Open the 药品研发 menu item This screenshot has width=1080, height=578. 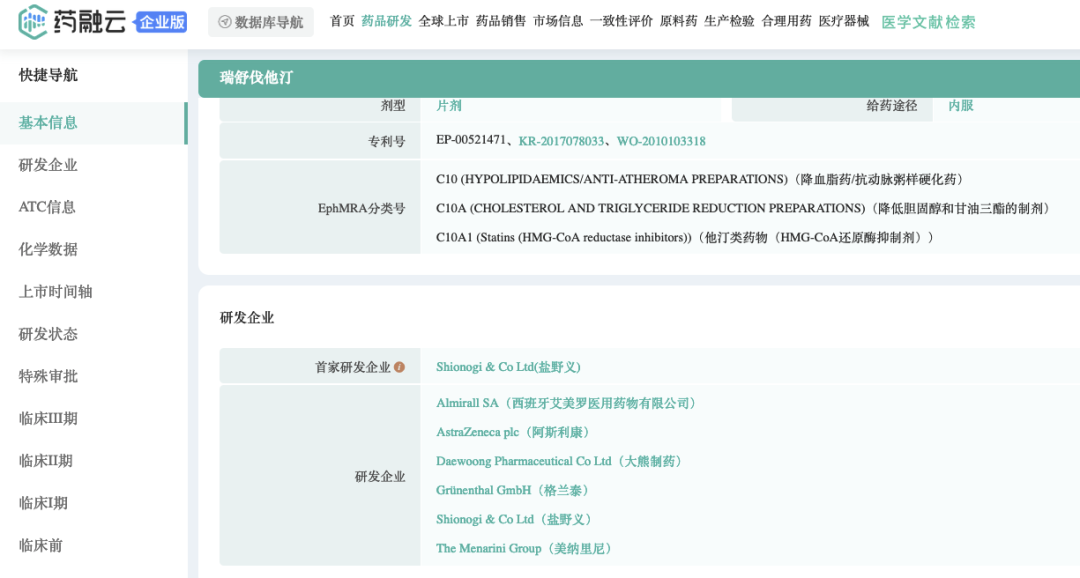(x=386, y=21)
